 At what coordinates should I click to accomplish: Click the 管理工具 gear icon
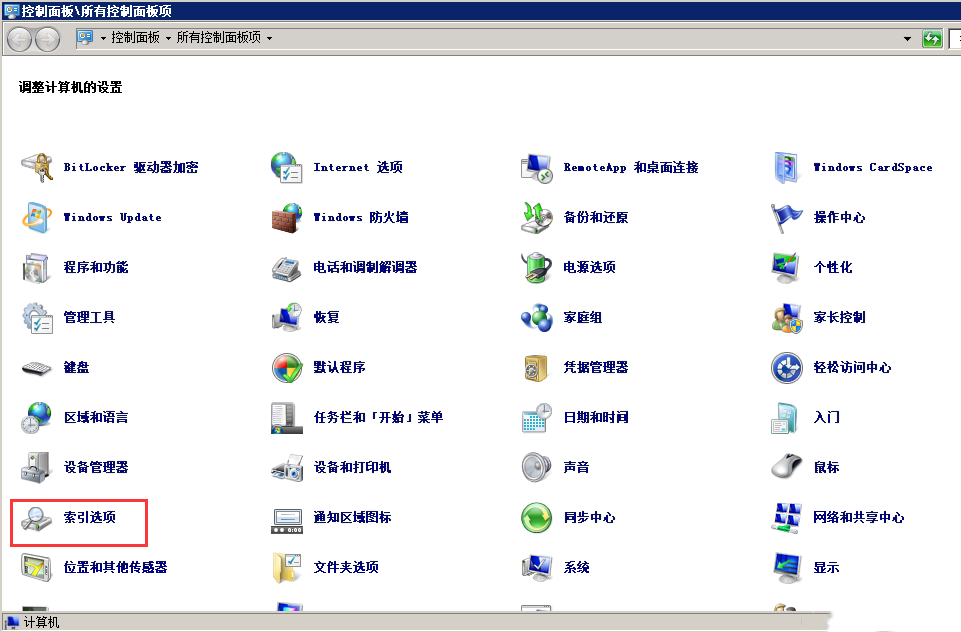[x=37, y=318]
